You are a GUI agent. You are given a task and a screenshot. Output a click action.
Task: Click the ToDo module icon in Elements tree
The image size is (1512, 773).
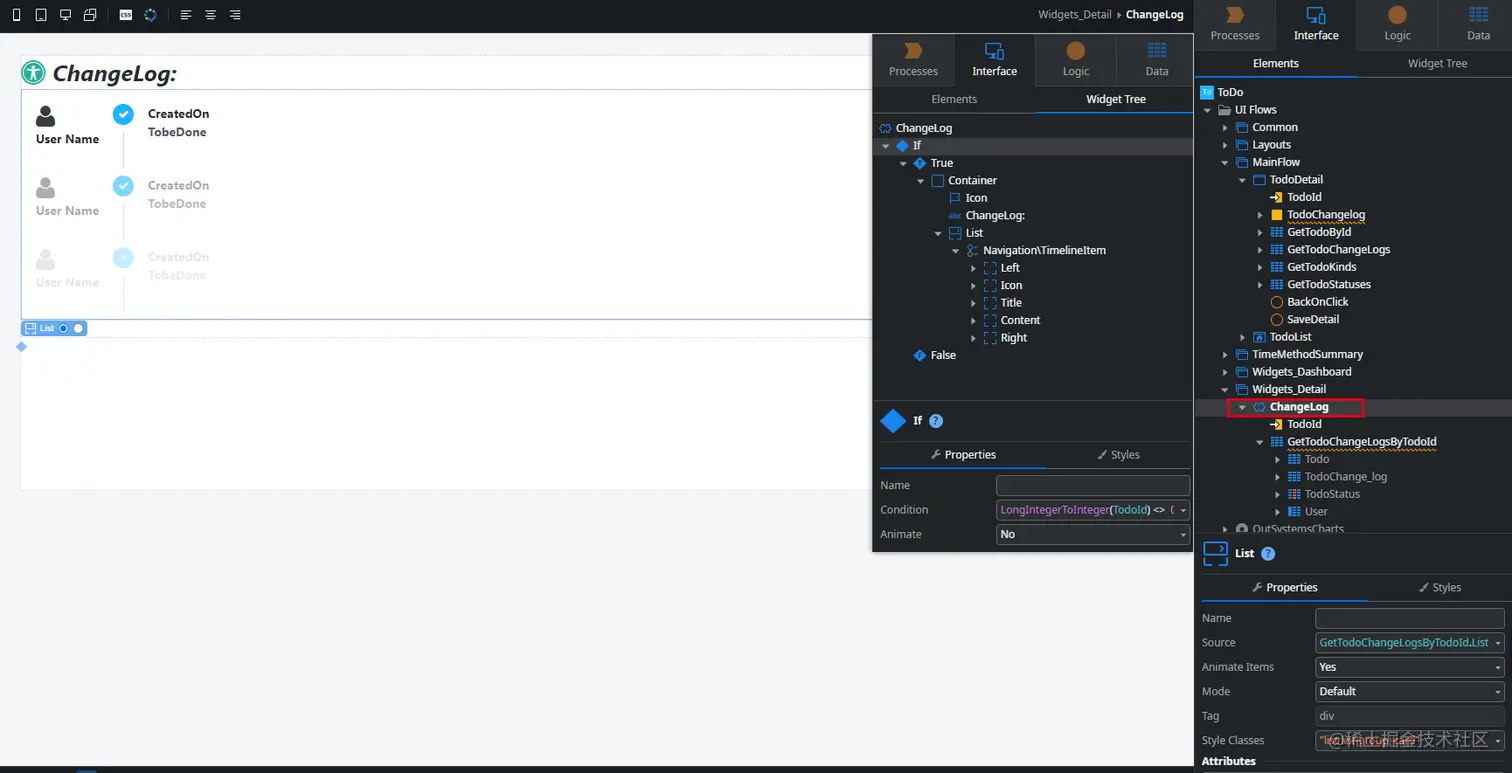[x=1207, y=92]
